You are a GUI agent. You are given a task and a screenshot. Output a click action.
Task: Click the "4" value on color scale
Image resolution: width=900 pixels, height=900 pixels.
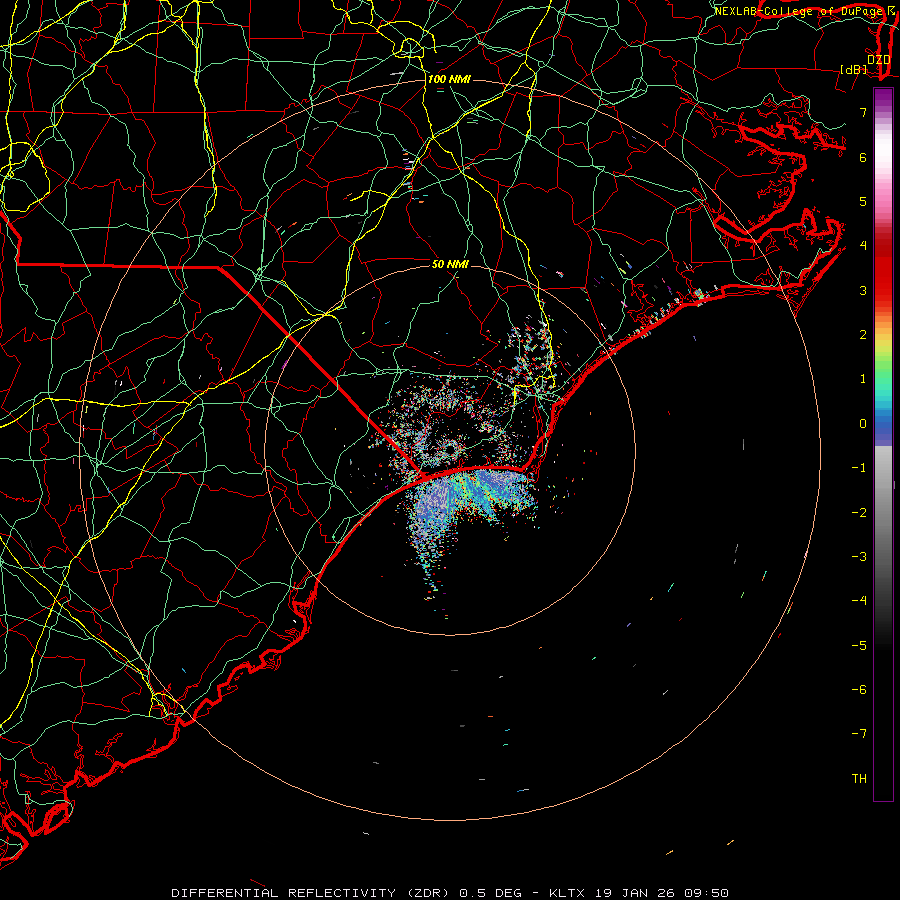863,246
